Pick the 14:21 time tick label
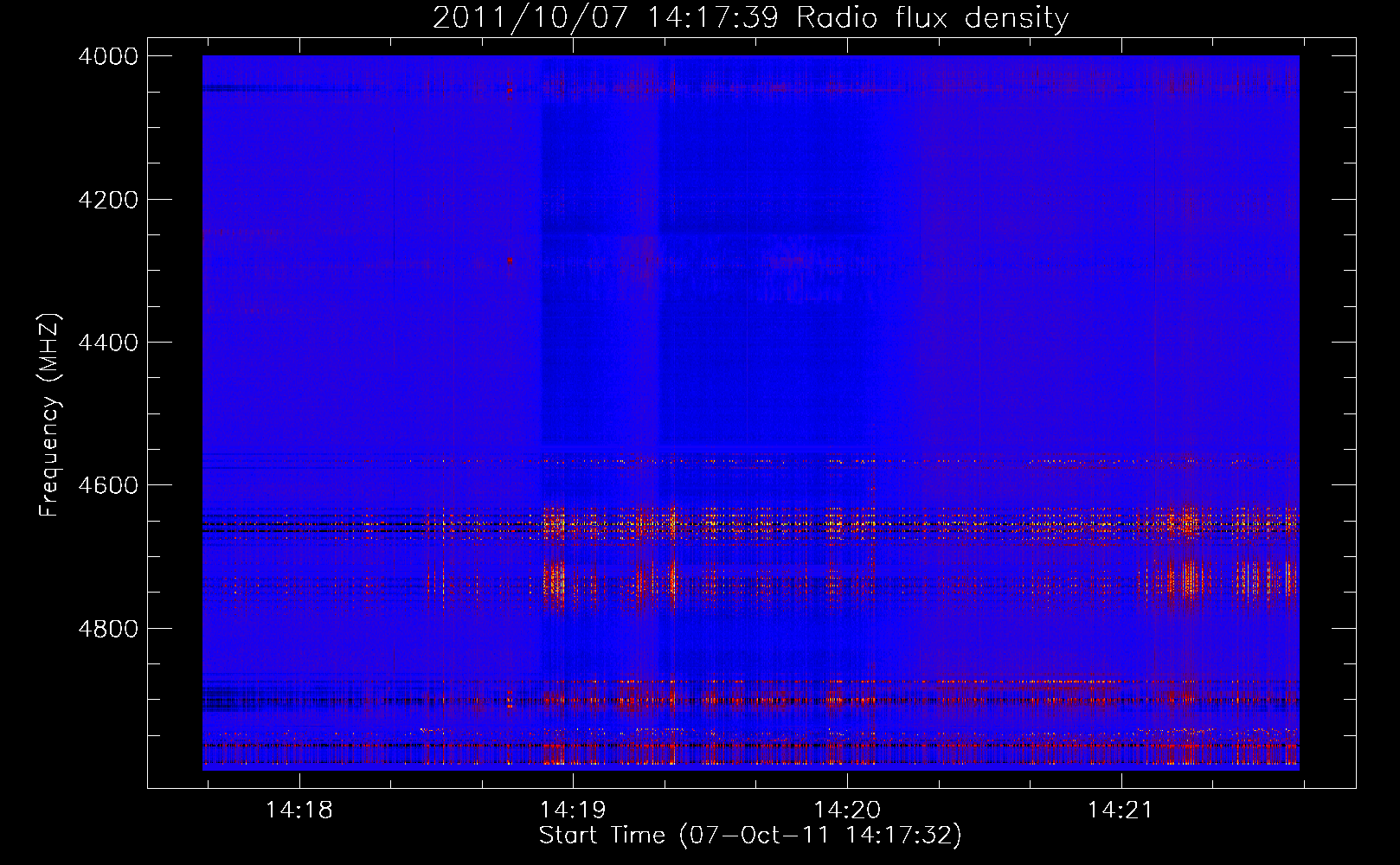 click(x=1121, y=811)
